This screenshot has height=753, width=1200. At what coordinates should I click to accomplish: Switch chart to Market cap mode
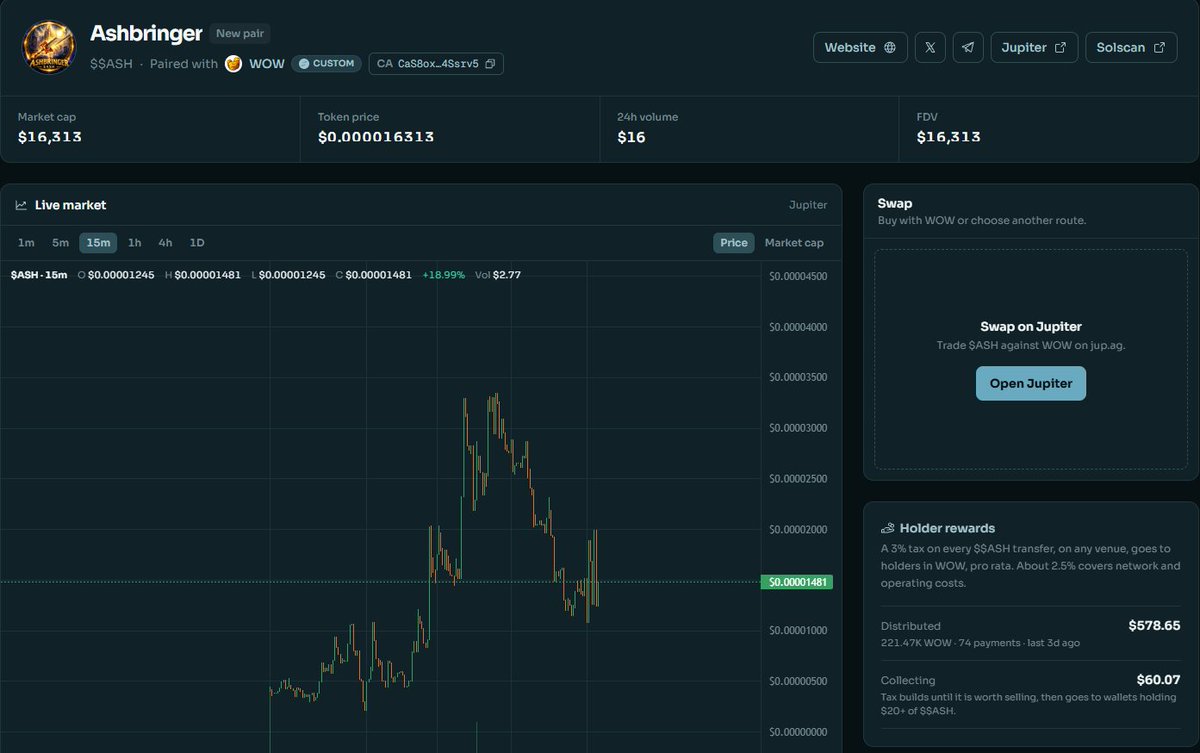pyautogui.click(x=794, y=243)
